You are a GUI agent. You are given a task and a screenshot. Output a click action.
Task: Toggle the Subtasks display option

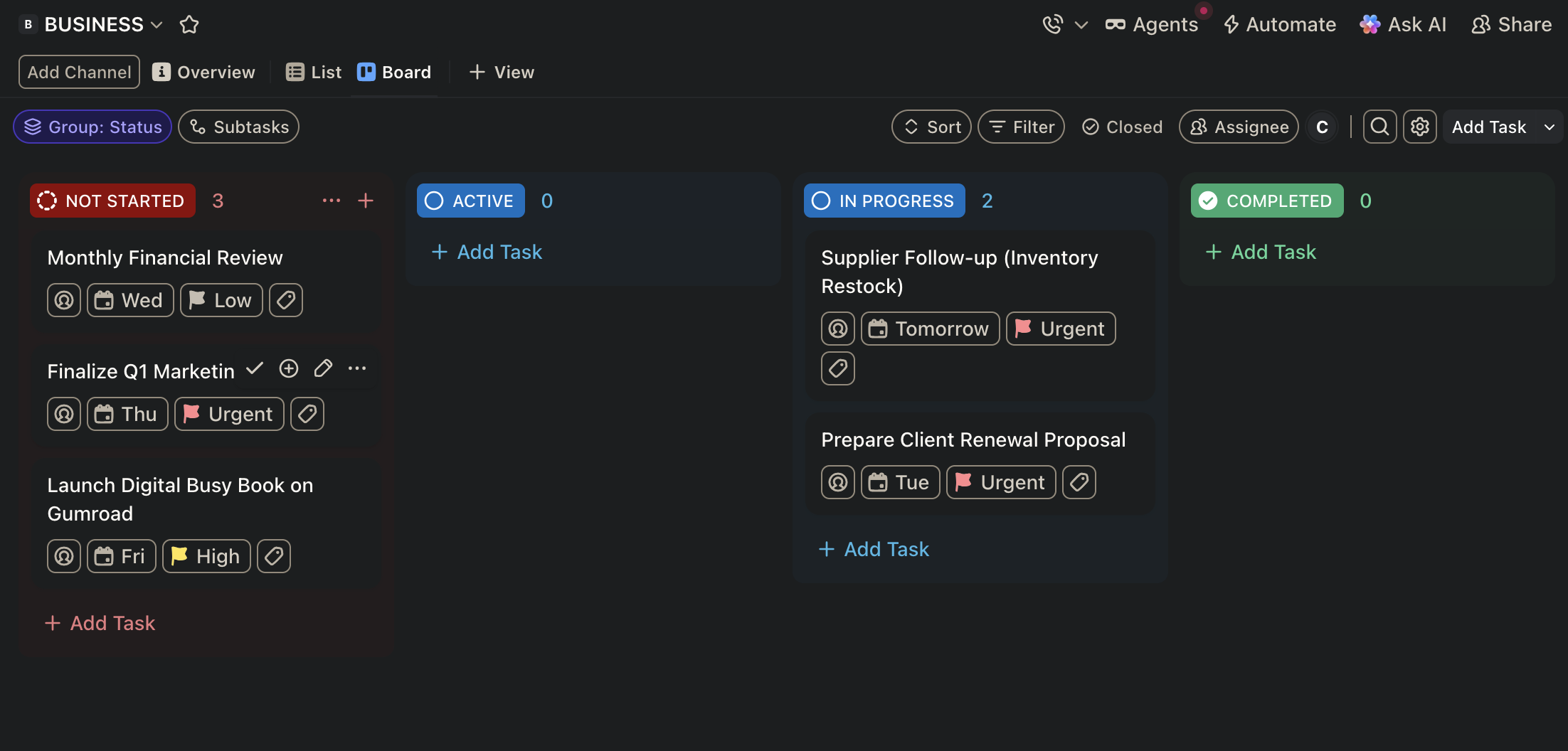click(x=238, y=127)
